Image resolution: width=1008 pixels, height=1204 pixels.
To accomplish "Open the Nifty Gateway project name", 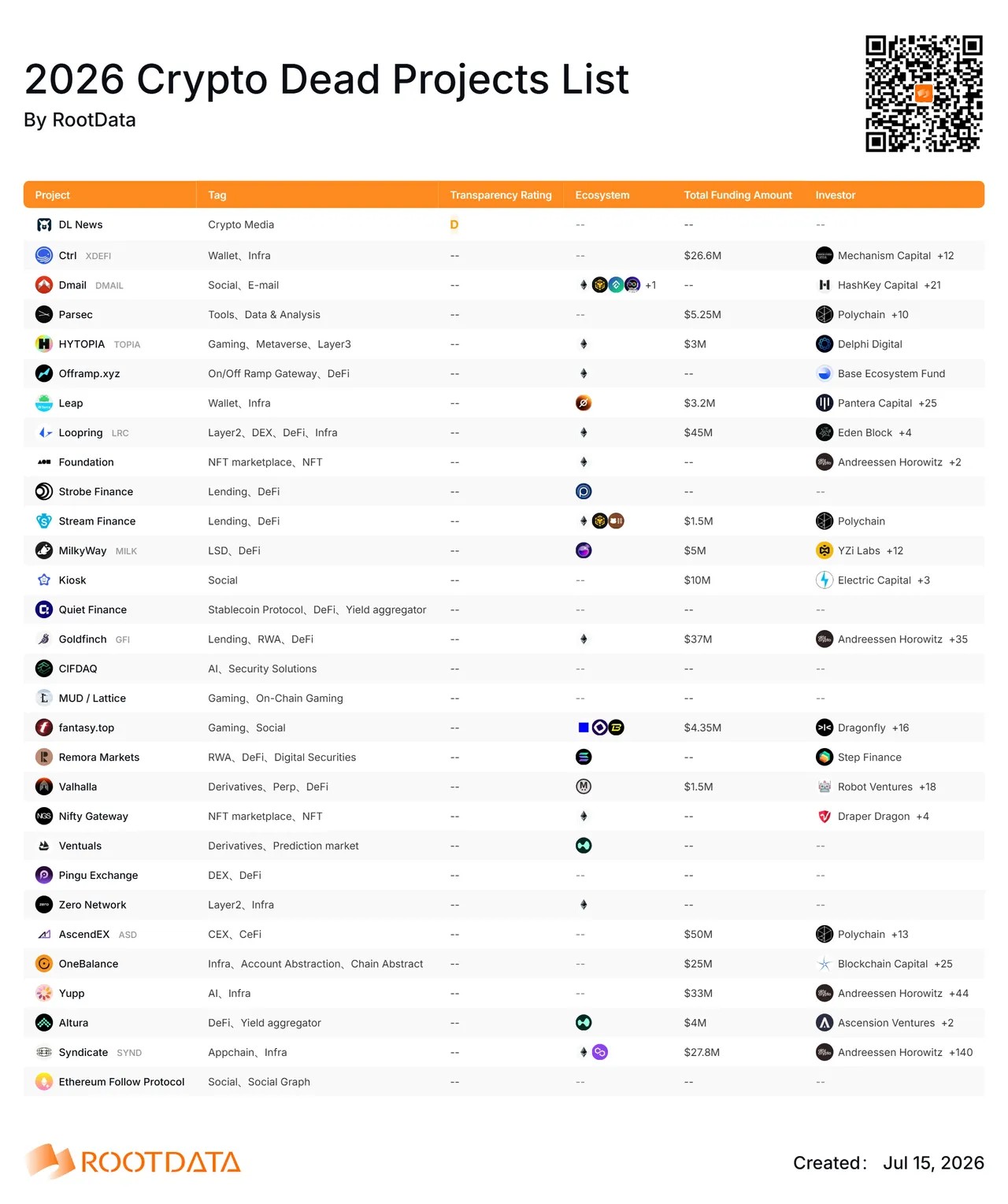I will coord(94,817).
